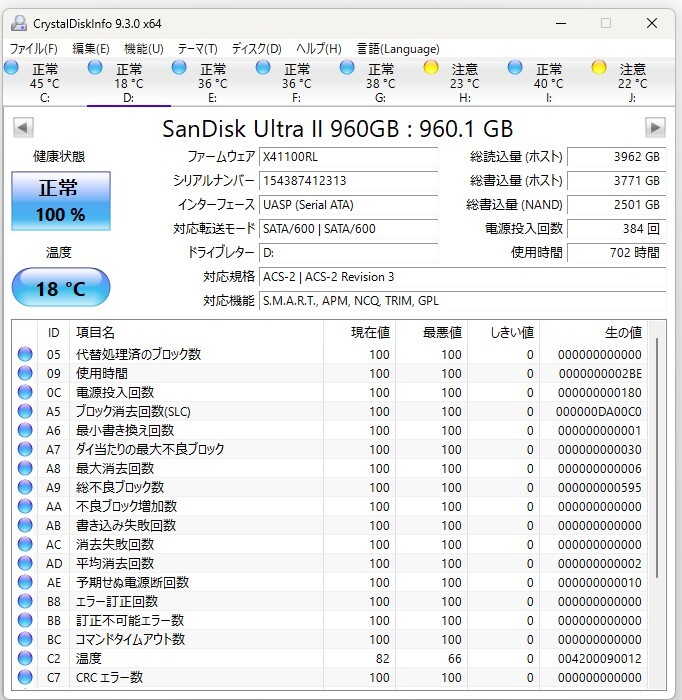Click status orb for attribute A5
Image resolution: width=682 pixels, height=700 pixels.
25,411
